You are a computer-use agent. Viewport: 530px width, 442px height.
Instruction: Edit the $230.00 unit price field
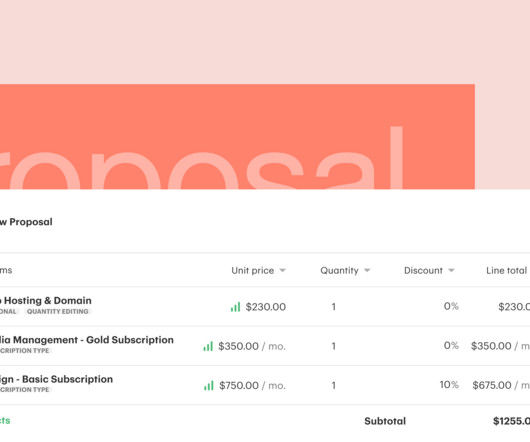coord(266,307)
